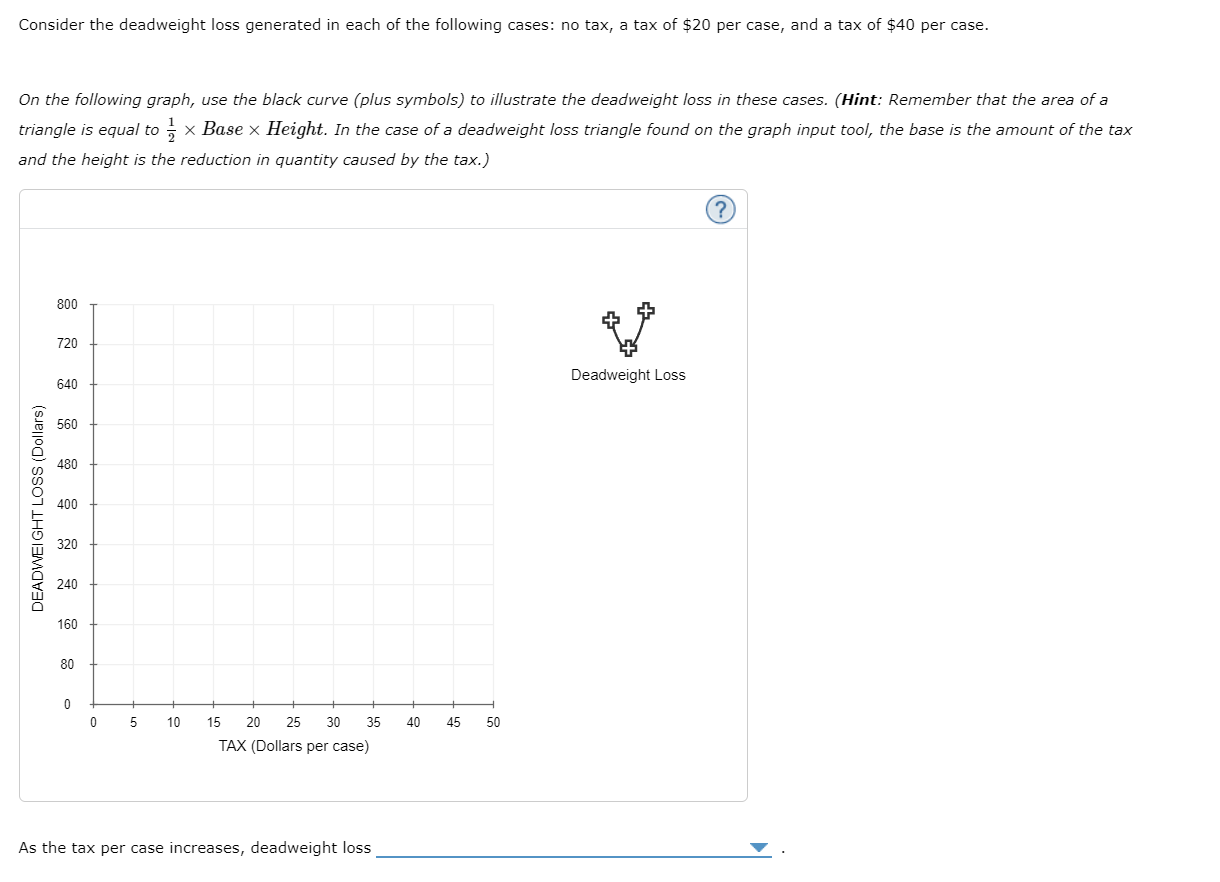Click the TAX (Dollars per case) axis label

295,745
